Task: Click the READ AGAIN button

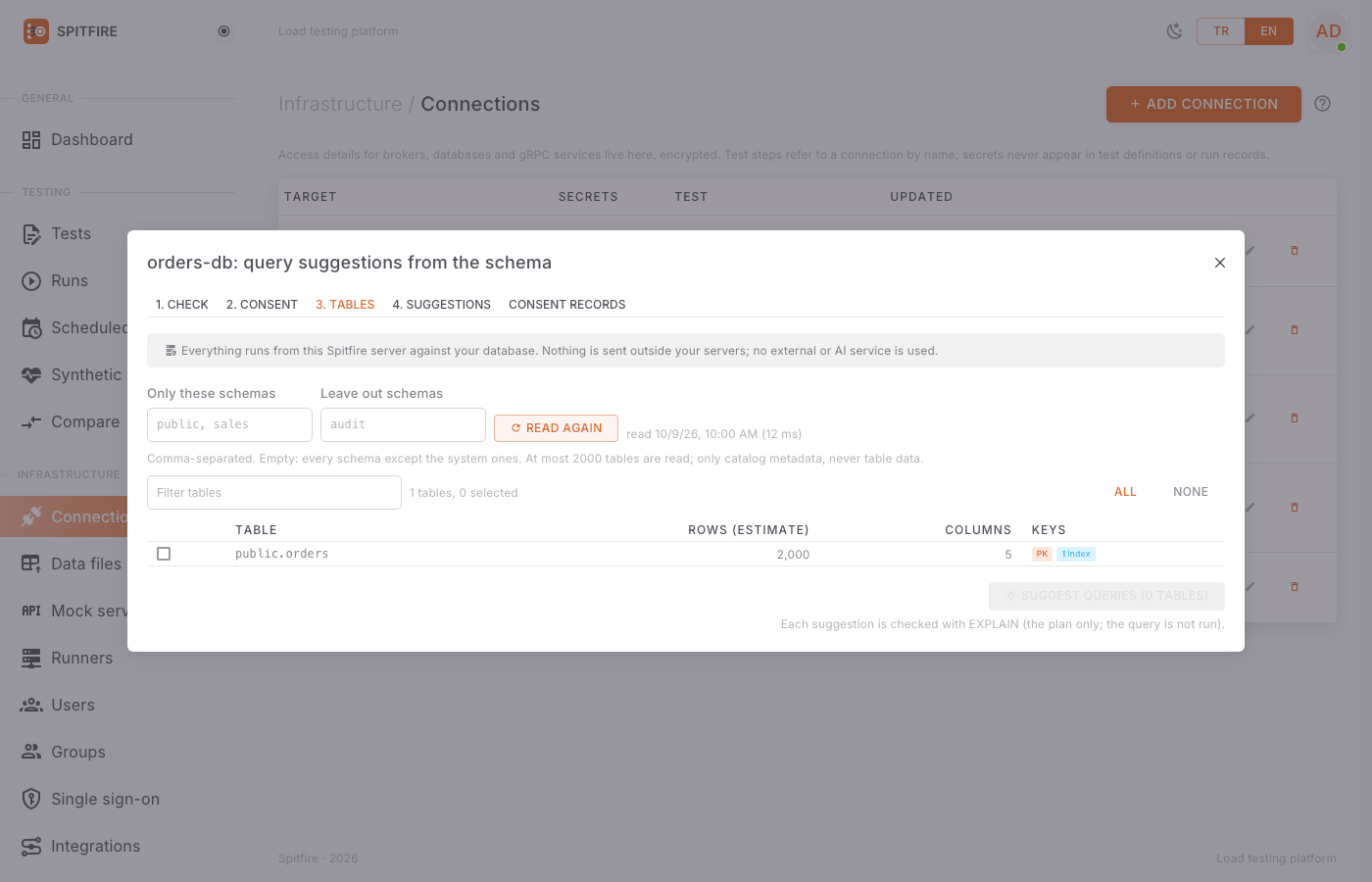Action: [556, 428]
